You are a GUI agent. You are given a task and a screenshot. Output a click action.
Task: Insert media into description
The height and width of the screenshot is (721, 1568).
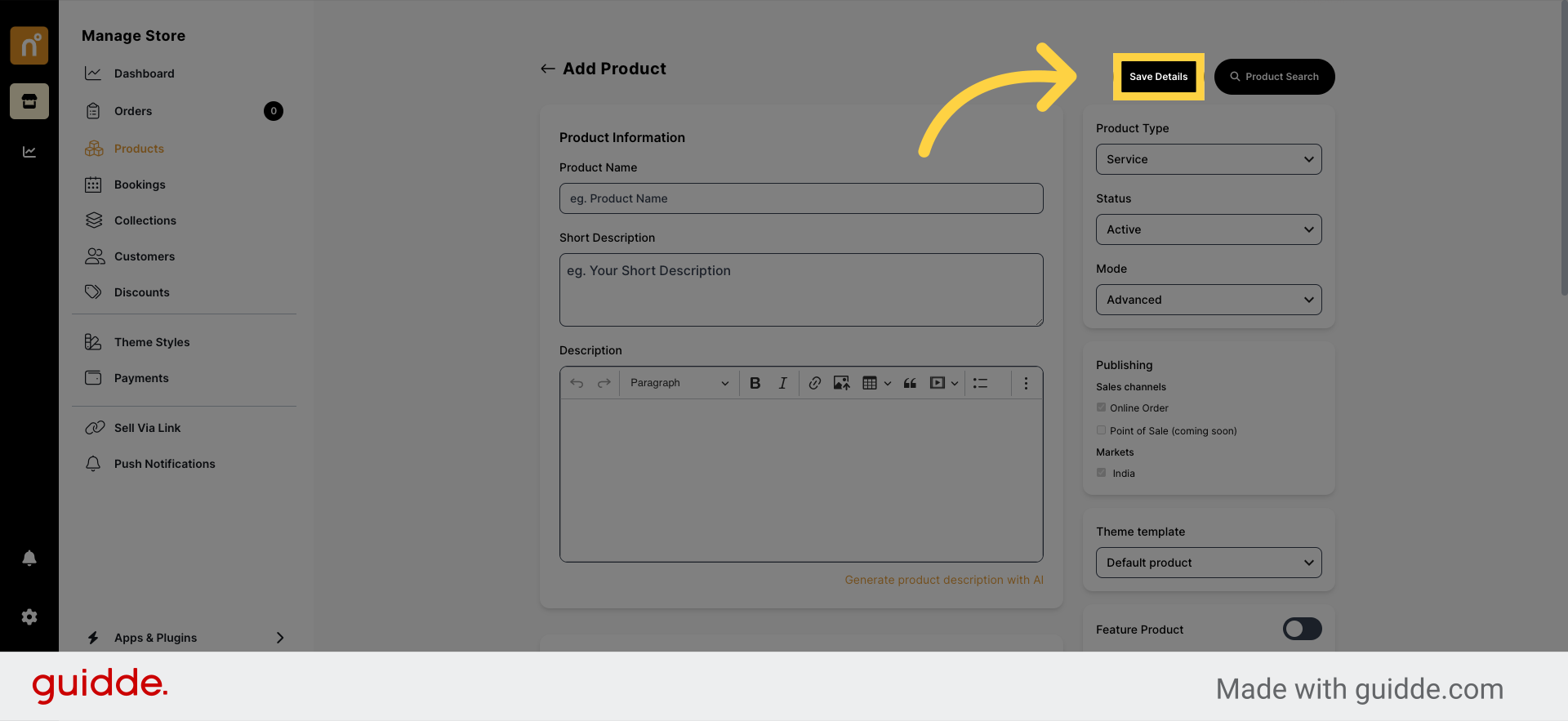[938, 383]
